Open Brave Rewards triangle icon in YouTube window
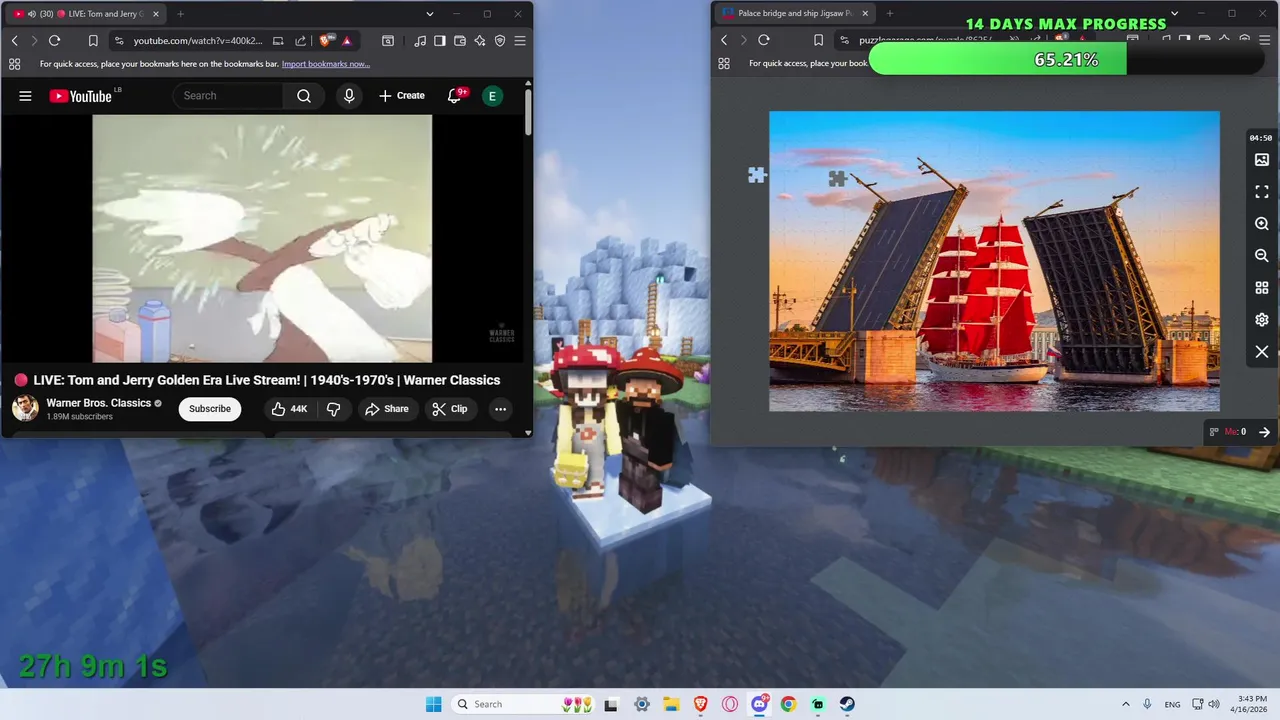1280x720 pixels. point(347,40)
